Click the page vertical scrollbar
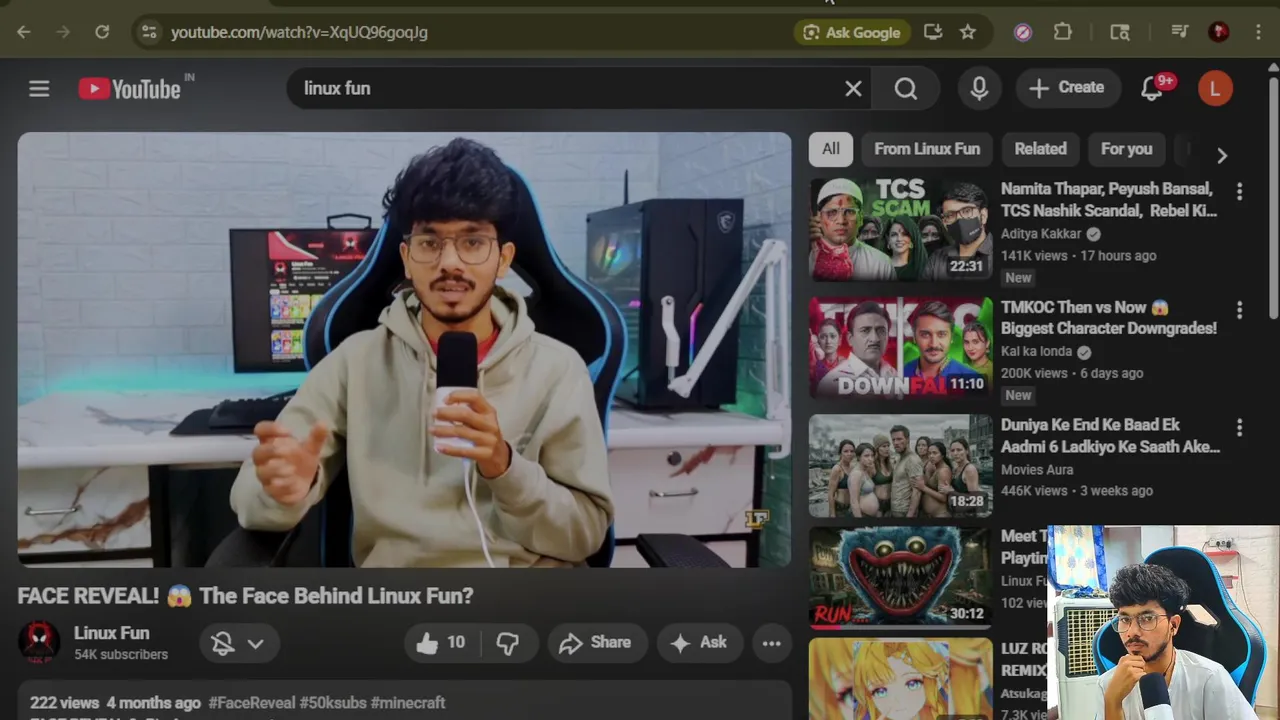Viewport: 1280px width, 720px height. pyautogui.click(x=1273, y=200)
